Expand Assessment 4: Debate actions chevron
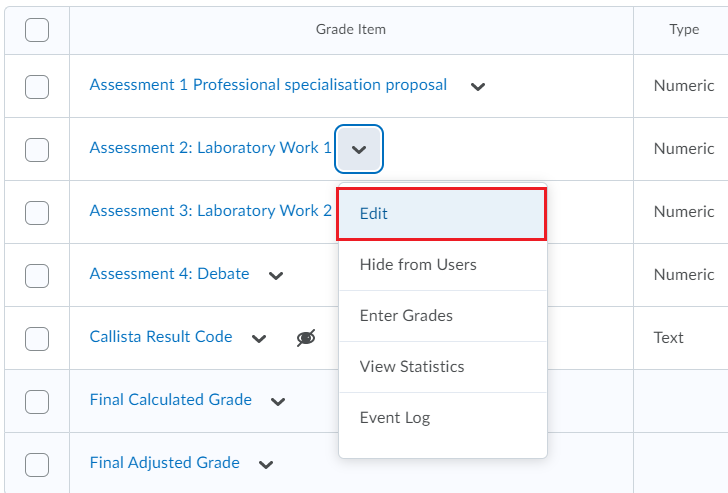The width and height of the screenshot is (728, 493). [x=276, y=275]
